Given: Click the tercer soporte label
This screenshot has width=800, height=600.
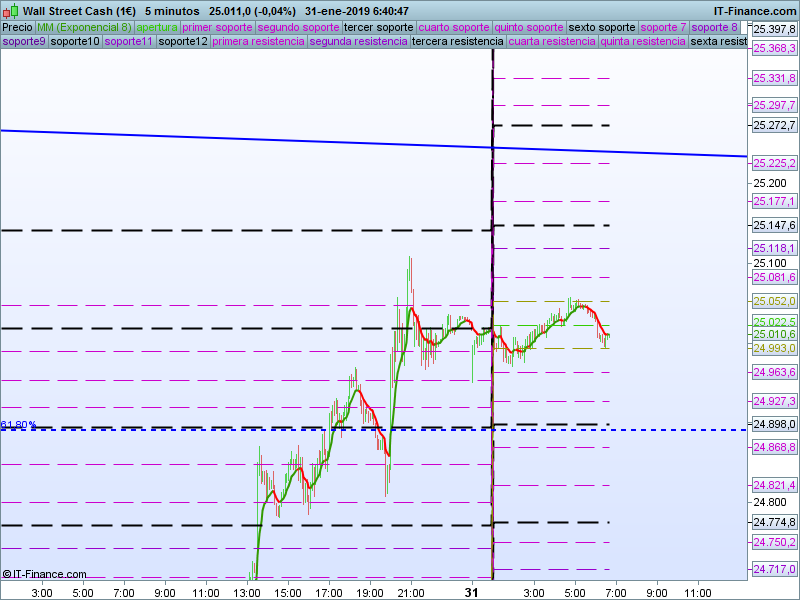Looking at the screenshot, I should [379, 28].
